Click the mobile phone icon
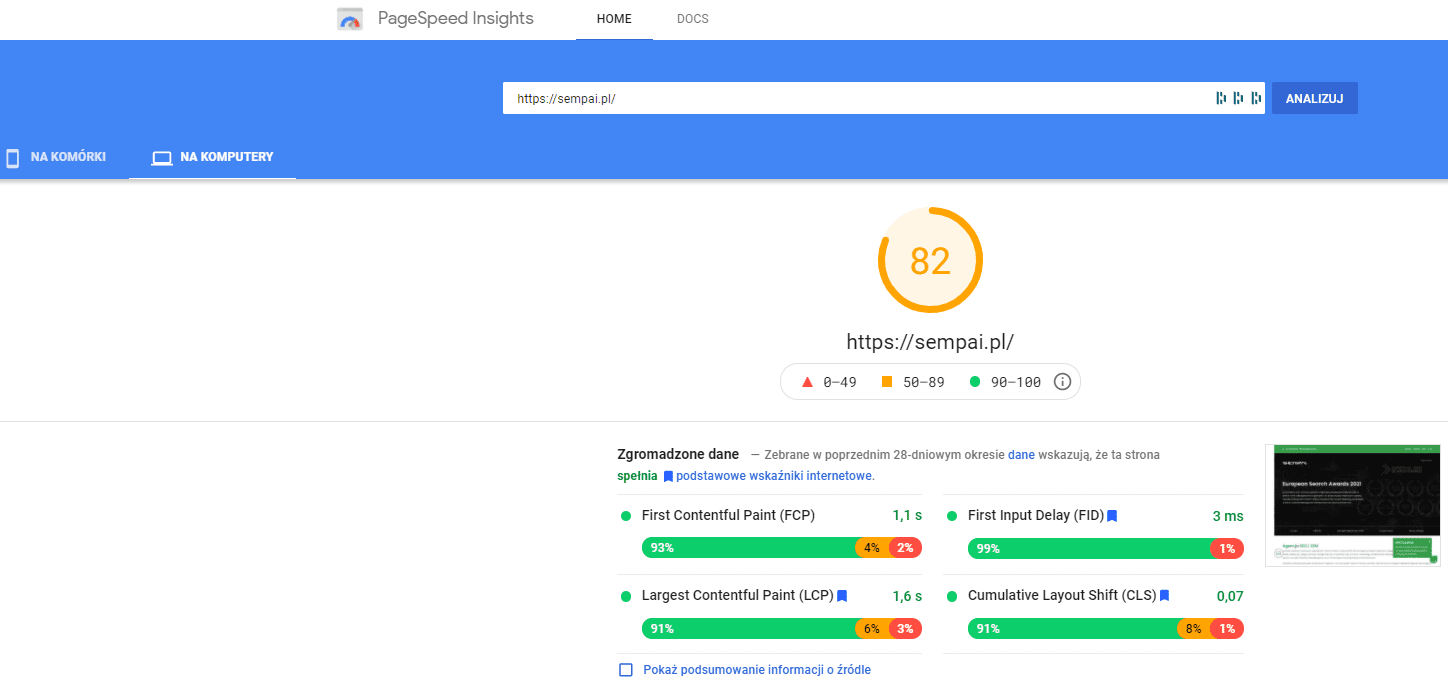The image size is (1448, 686). 13,158
